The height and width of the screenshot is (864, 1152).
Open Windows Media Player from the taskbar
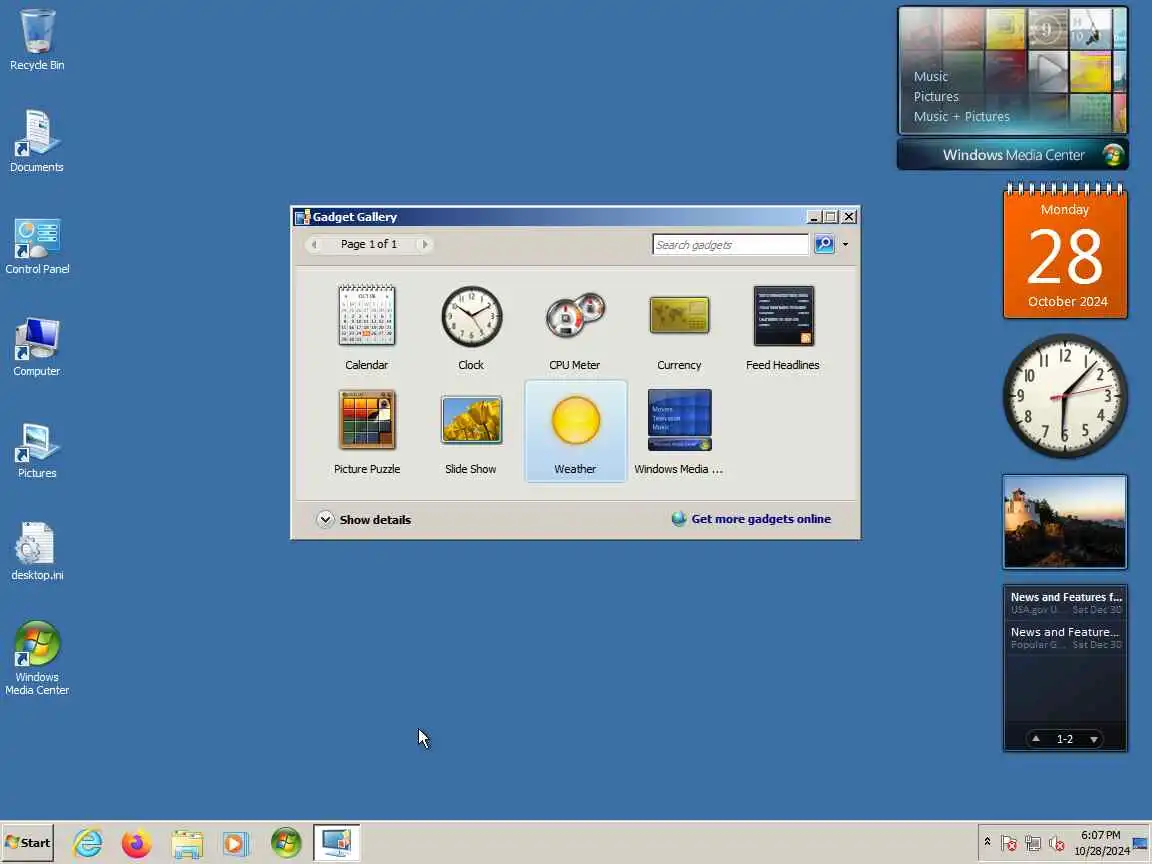click(x=236, y=843)
